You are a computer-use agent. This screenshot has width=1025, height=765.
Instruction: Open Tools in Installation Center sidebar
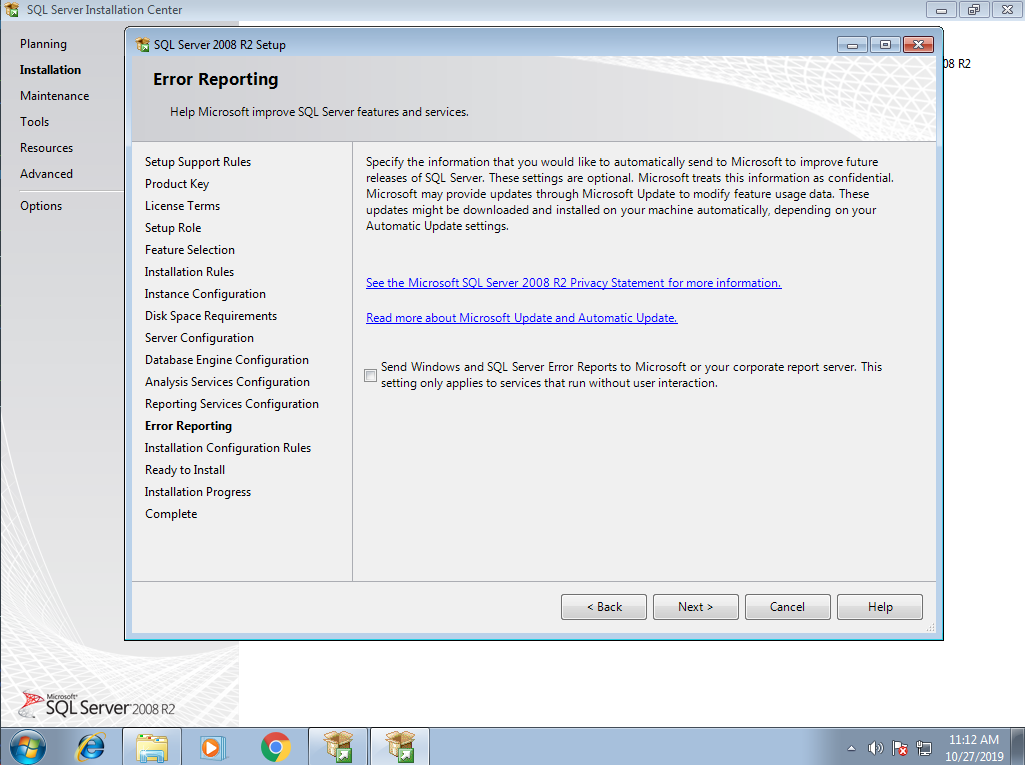35,122
